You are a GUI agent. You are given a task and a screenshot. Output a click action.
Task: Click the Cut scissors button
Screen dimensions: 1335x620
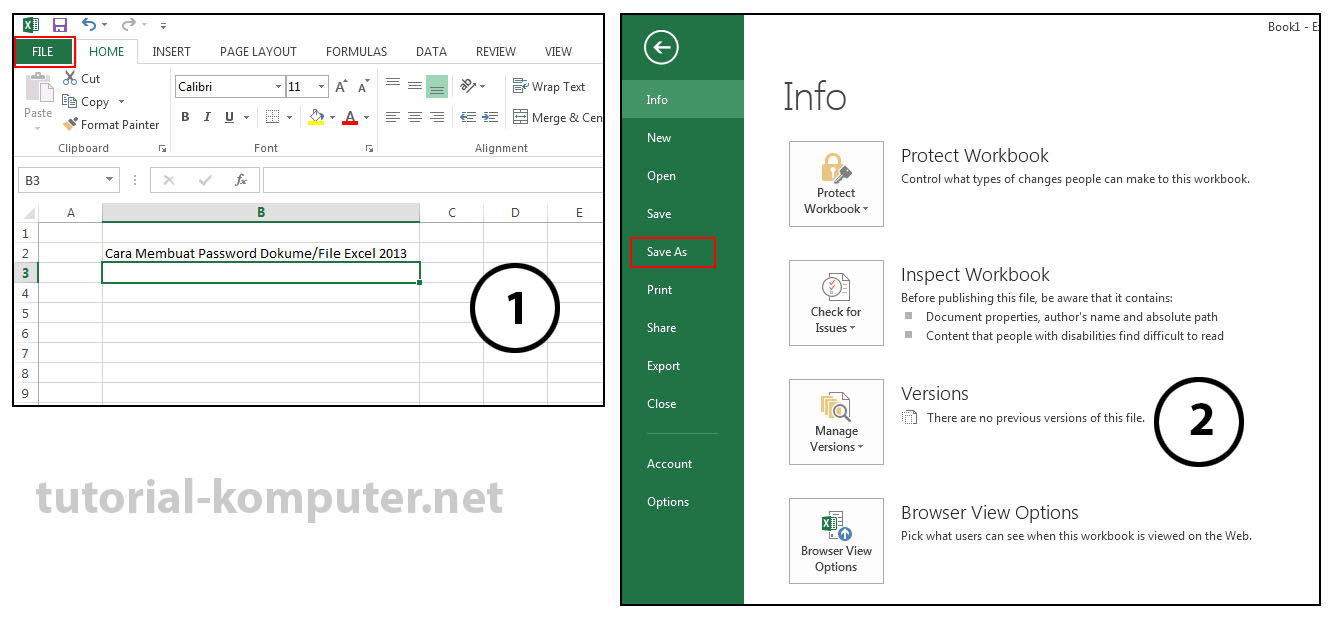81,78
